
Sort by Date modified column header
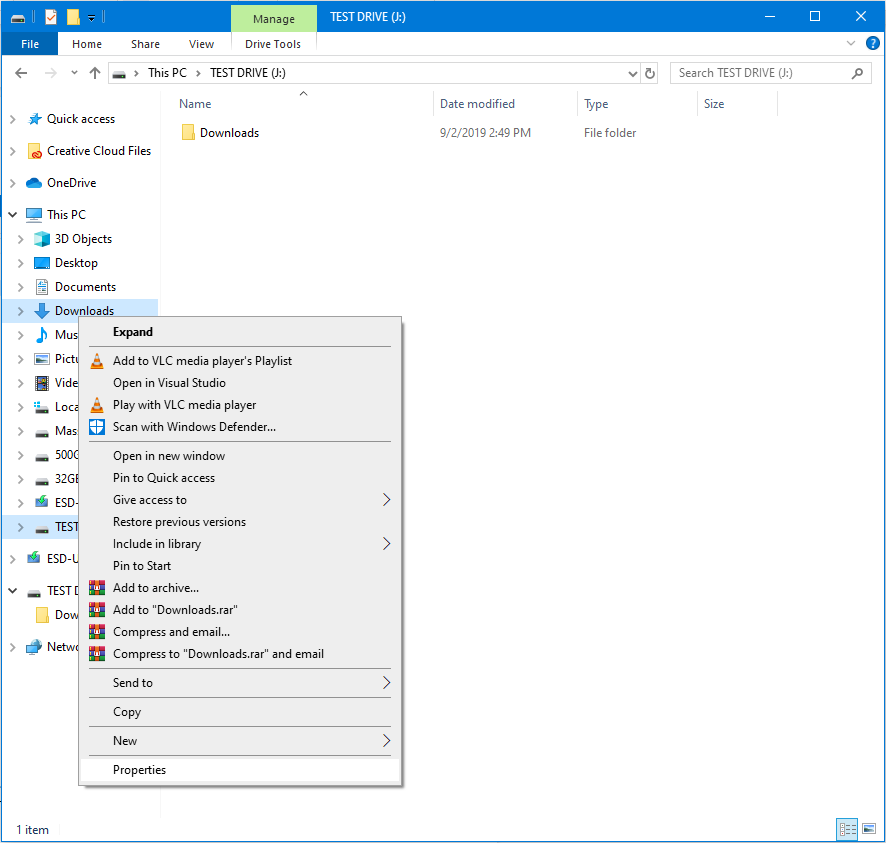click(477, 104)
